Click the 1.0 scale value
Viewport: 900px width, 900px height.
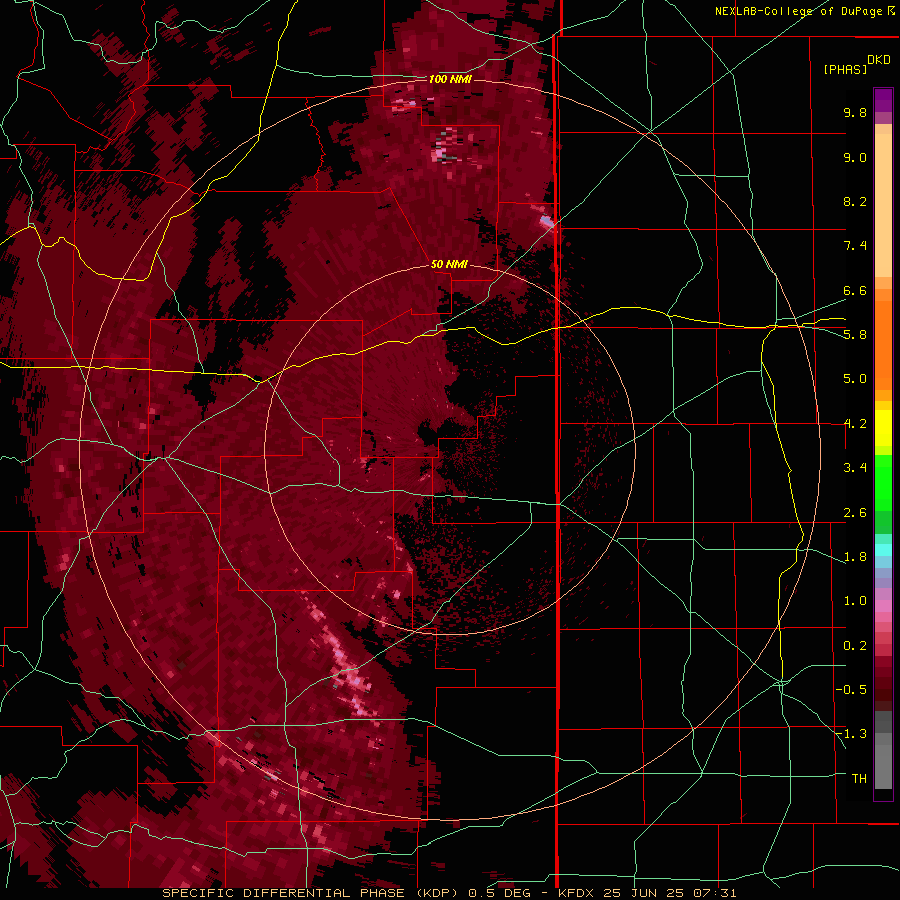point(855,601)
